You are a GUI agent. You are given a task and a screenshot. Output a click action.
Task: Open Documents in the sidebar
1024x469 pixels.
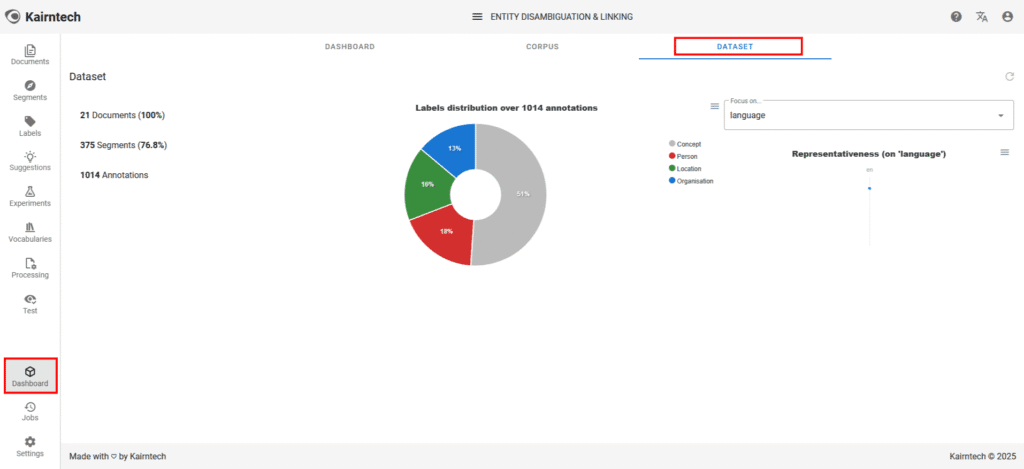point(30,55)
